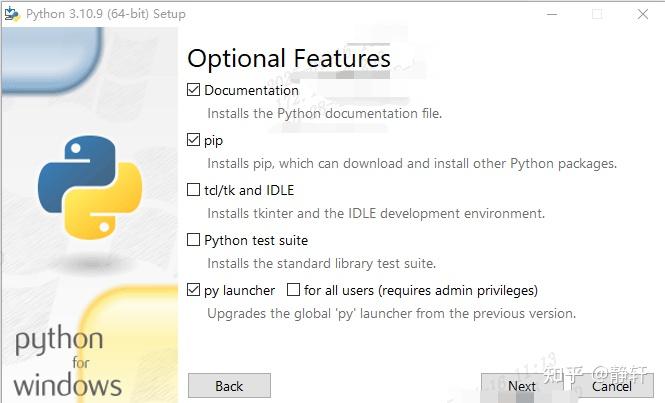Click the Python icon in the title bar
Image resolution: width=665 pixels, height=403 pixels.
12,14
